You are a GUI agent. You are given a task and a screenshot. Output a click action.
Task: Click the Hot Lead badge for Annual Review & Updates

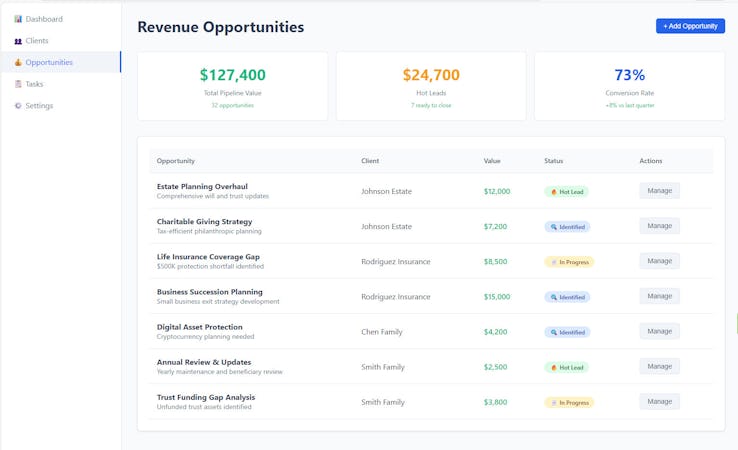[566, 367]
